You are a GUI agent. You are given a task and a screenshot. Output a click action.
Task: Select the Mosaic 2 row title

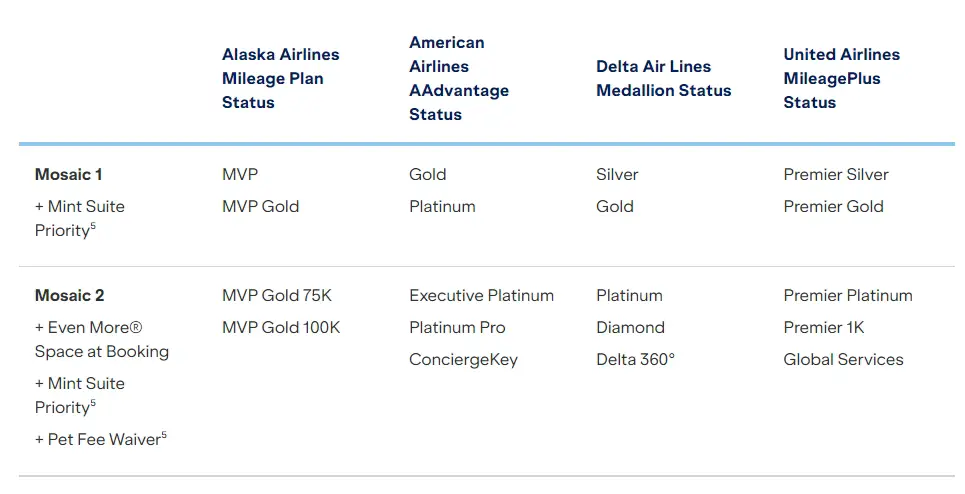coord(70,295)
